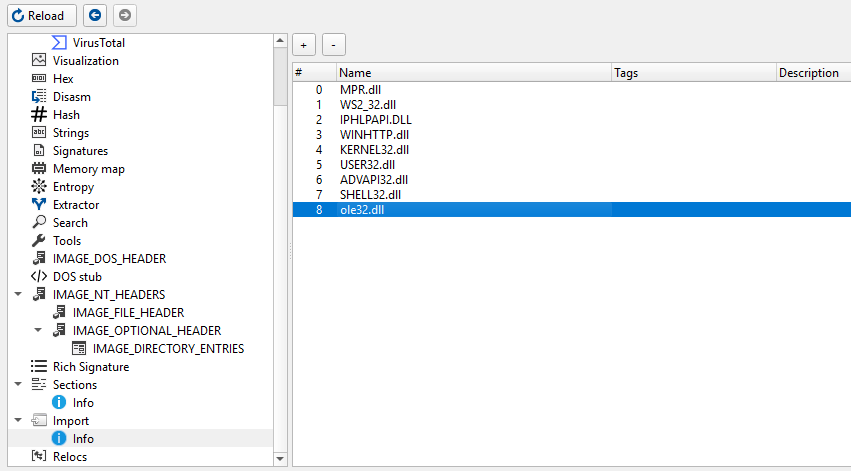Collapse the Import tree node
This screenshot has width=851, height=471.
[x=18, y=421]
